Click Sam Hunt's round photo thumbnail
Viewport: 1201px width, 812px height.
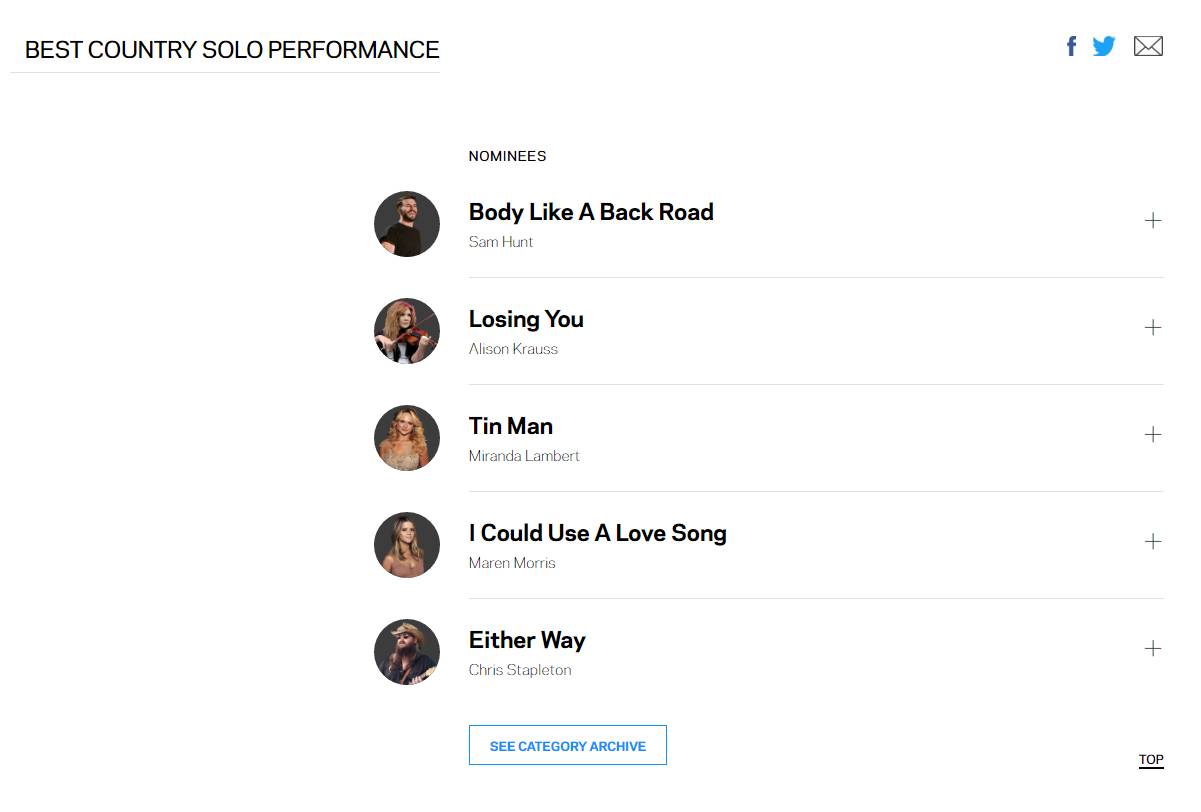click(x=407, y=224)
